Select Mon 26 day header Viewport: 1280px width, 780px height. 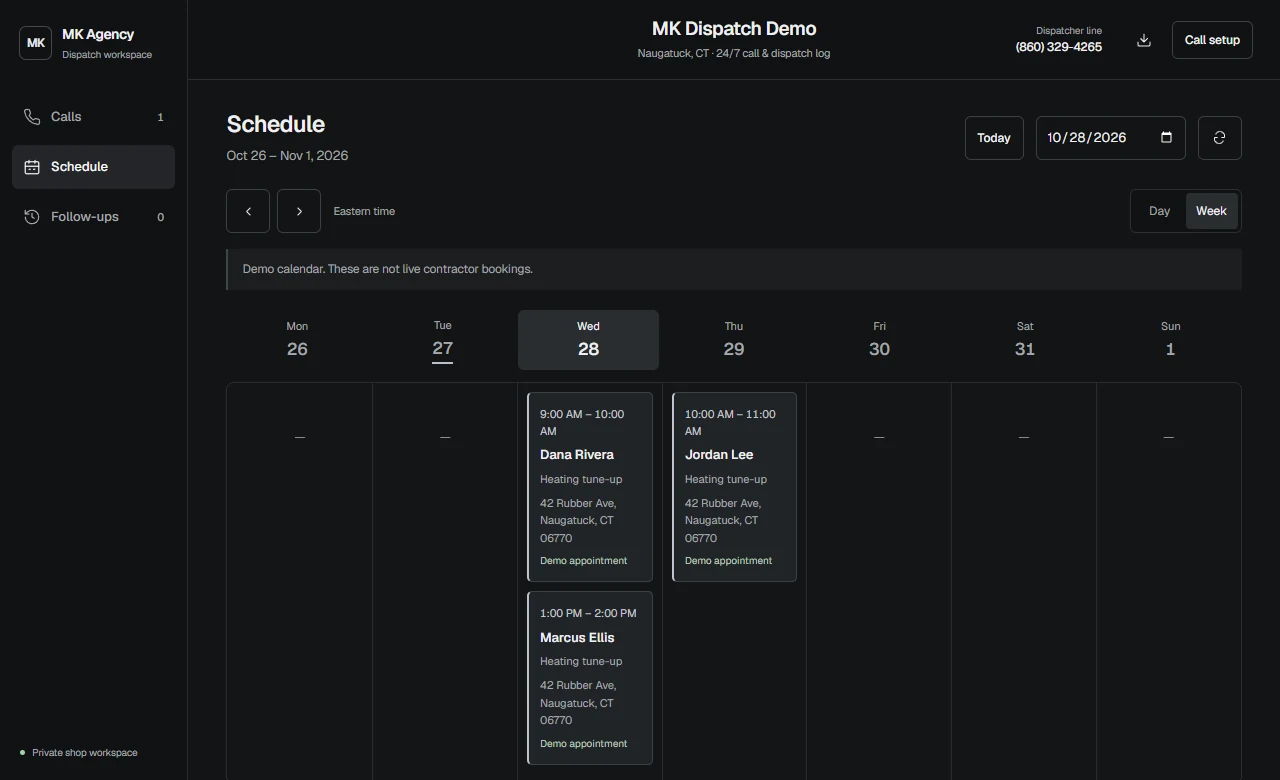point(297,340)
